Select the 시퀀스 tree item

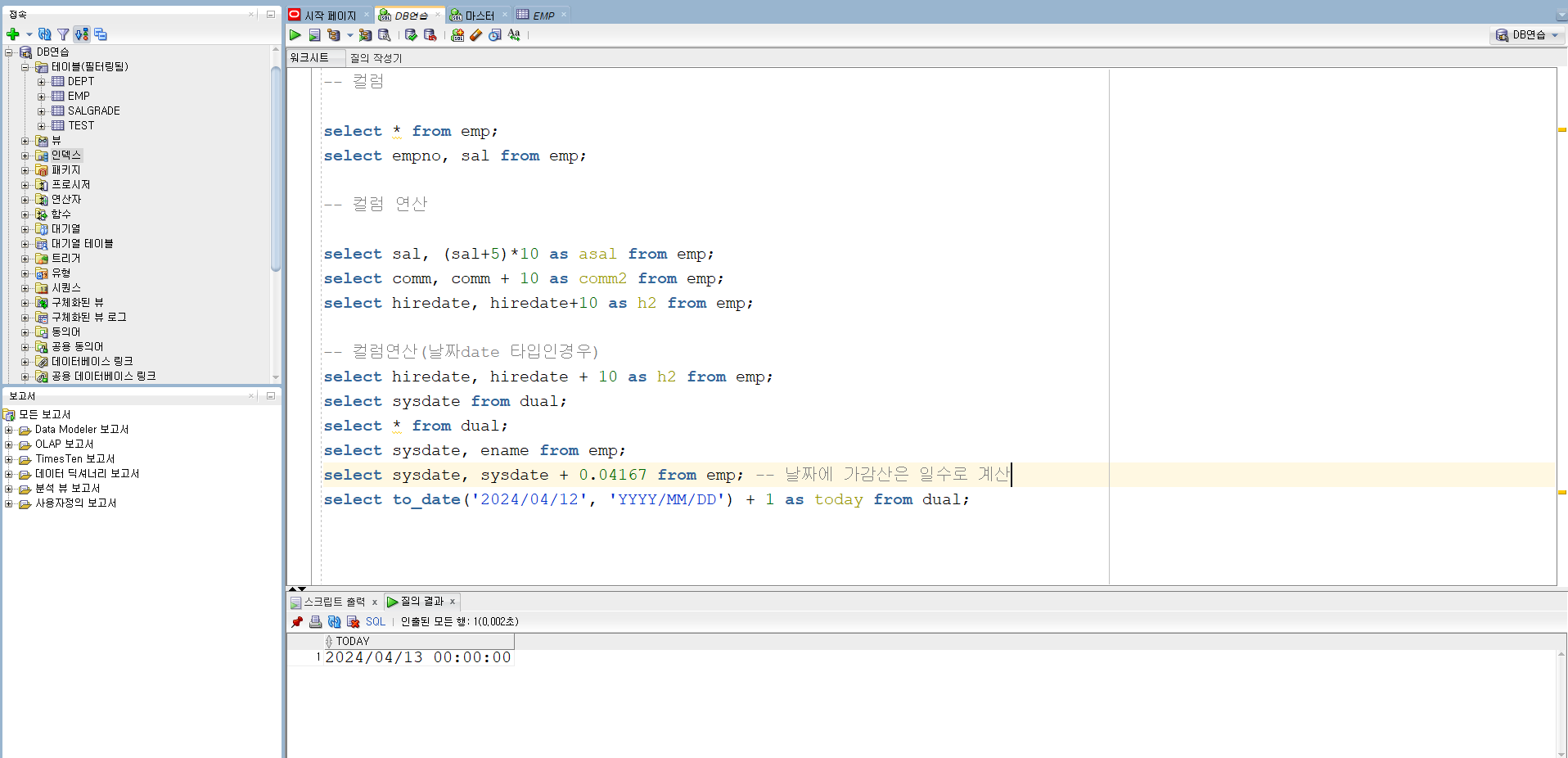[65, 288]
